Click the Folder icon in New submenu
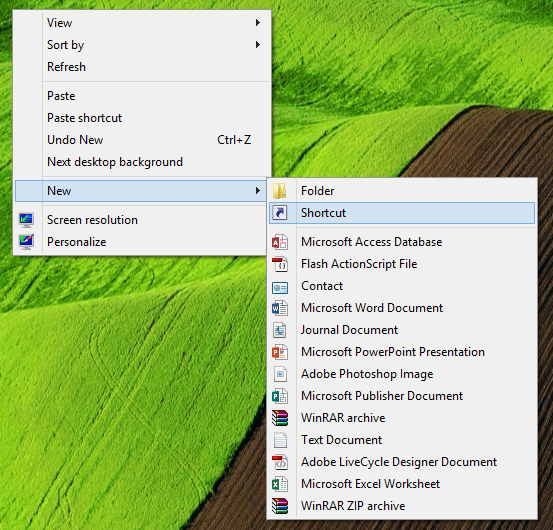Viewport: 553px width, 530px height. 280,191
